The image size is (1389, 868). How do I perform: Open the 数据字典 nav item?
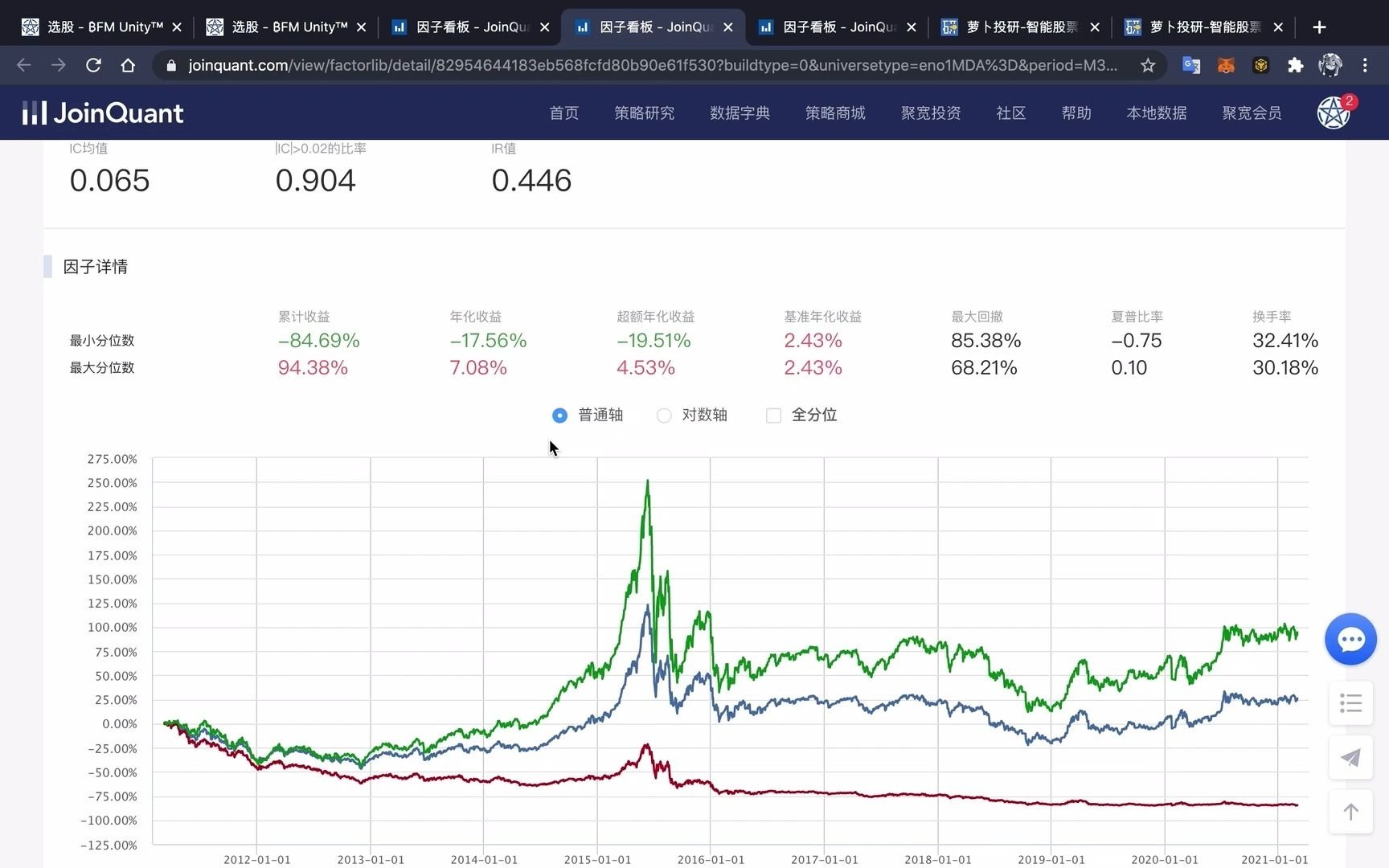tap(740, 113)
